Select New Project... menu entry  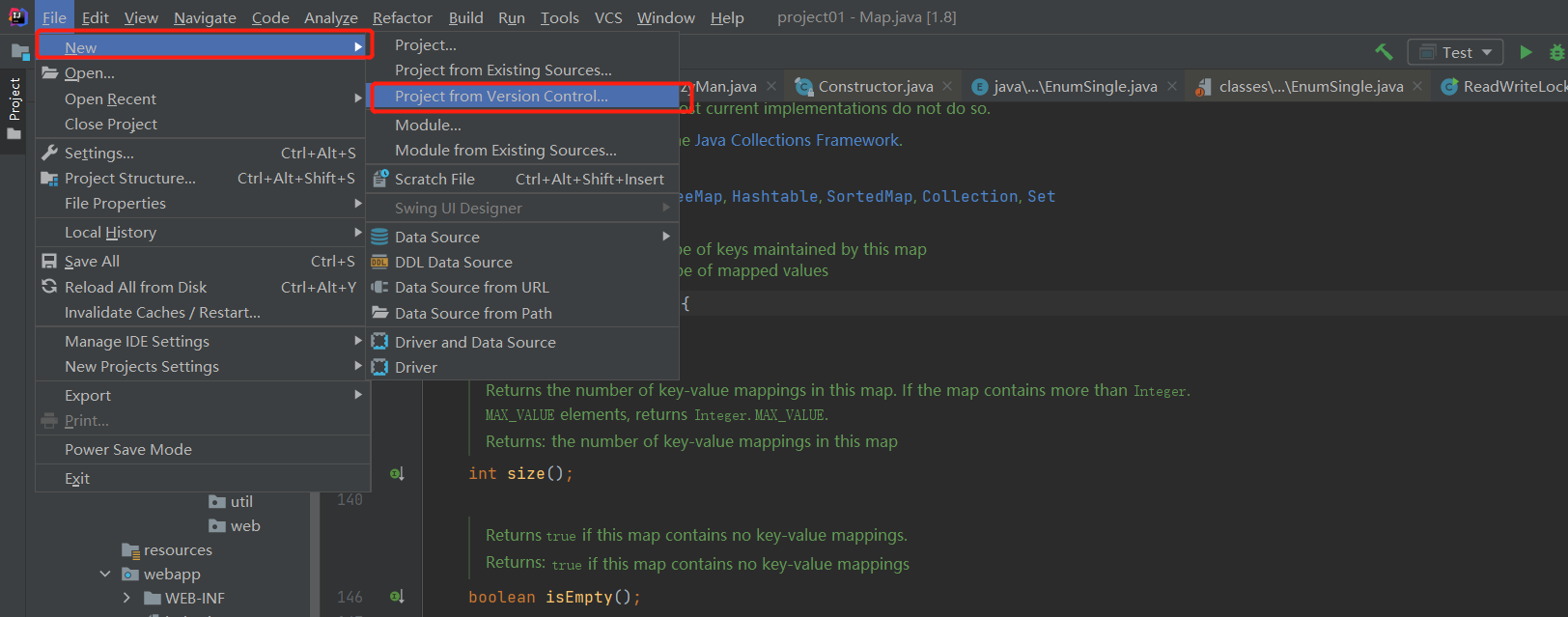tap(523, 45)
